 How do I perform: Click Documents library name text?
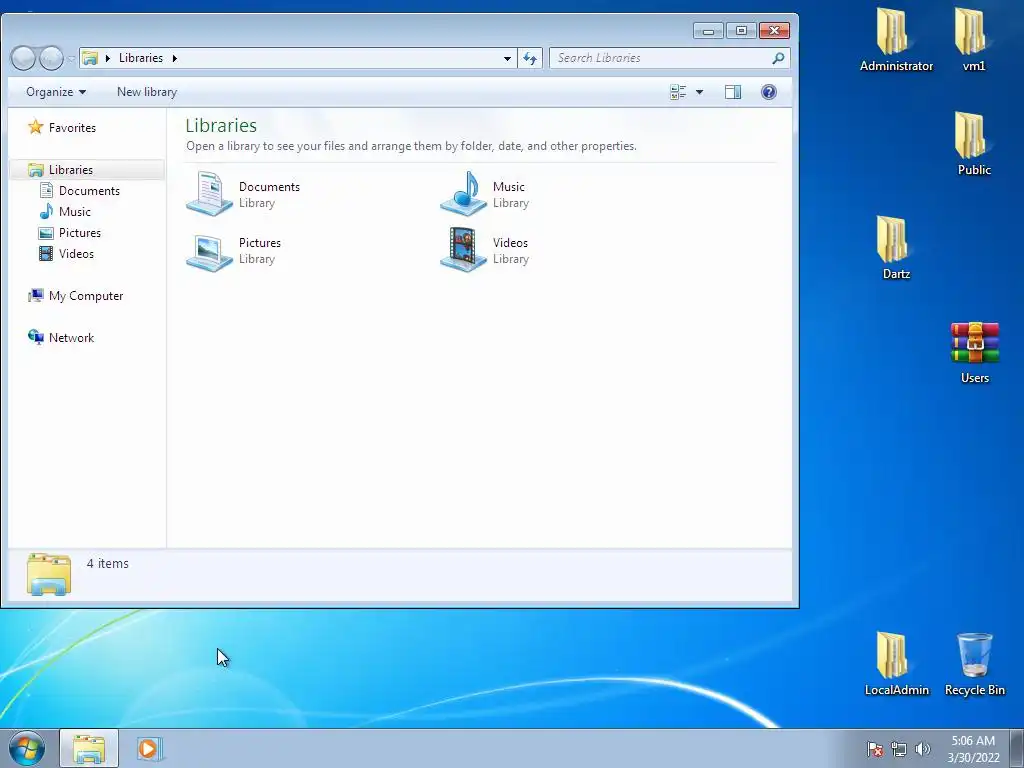(x=269, y=187)
